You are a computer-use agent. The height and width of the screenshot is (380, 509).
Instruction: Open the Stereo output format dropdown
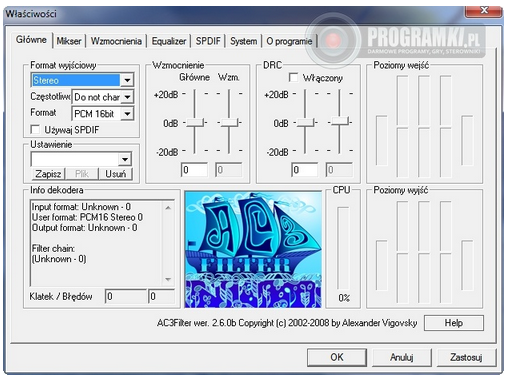pyautogui.click(x=127, y=80)
